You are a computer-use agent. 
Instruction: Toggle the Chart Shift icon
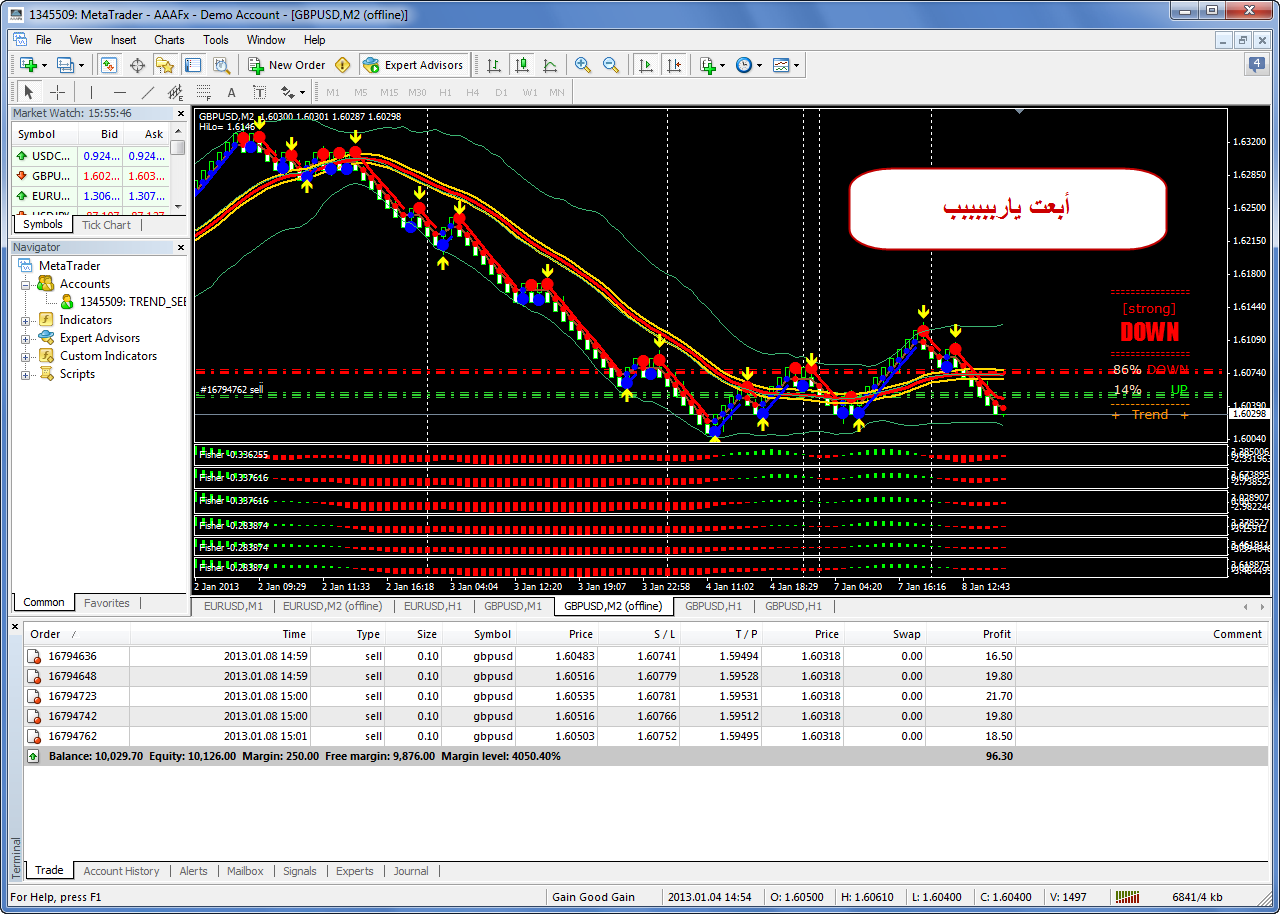pos(674,65)
